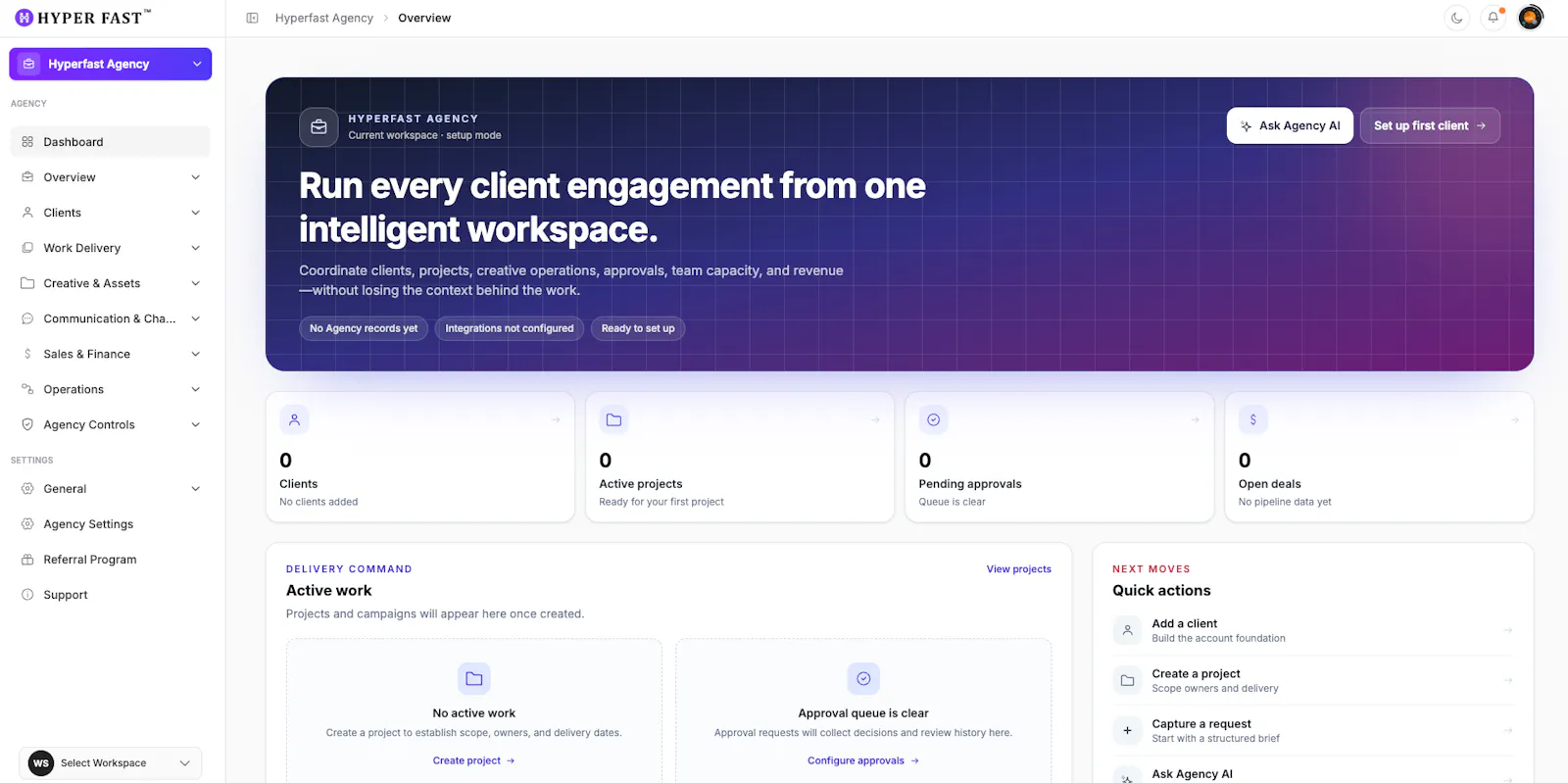Expand the Agency Controls chevron
This screenshot has width=1568, height=783.
pyautogui.click(x=196, y=424)
